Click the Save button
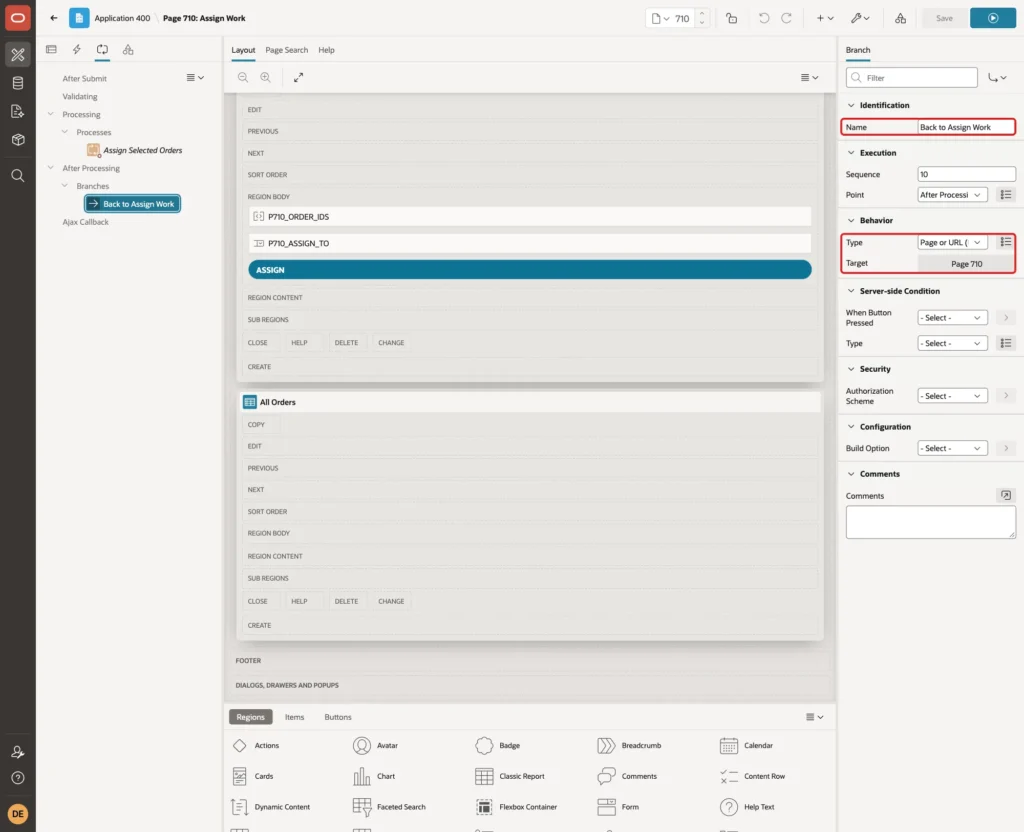This screenshot has height=832, width=1024. pos(944,18)
